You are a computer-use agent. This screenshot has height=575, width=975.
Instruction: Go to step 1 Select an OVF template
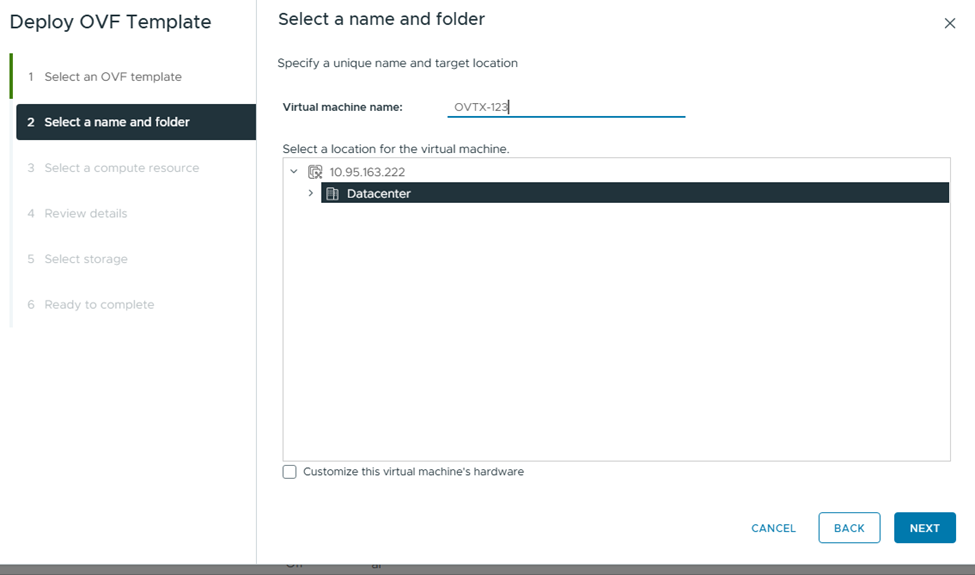coord(112,77)
